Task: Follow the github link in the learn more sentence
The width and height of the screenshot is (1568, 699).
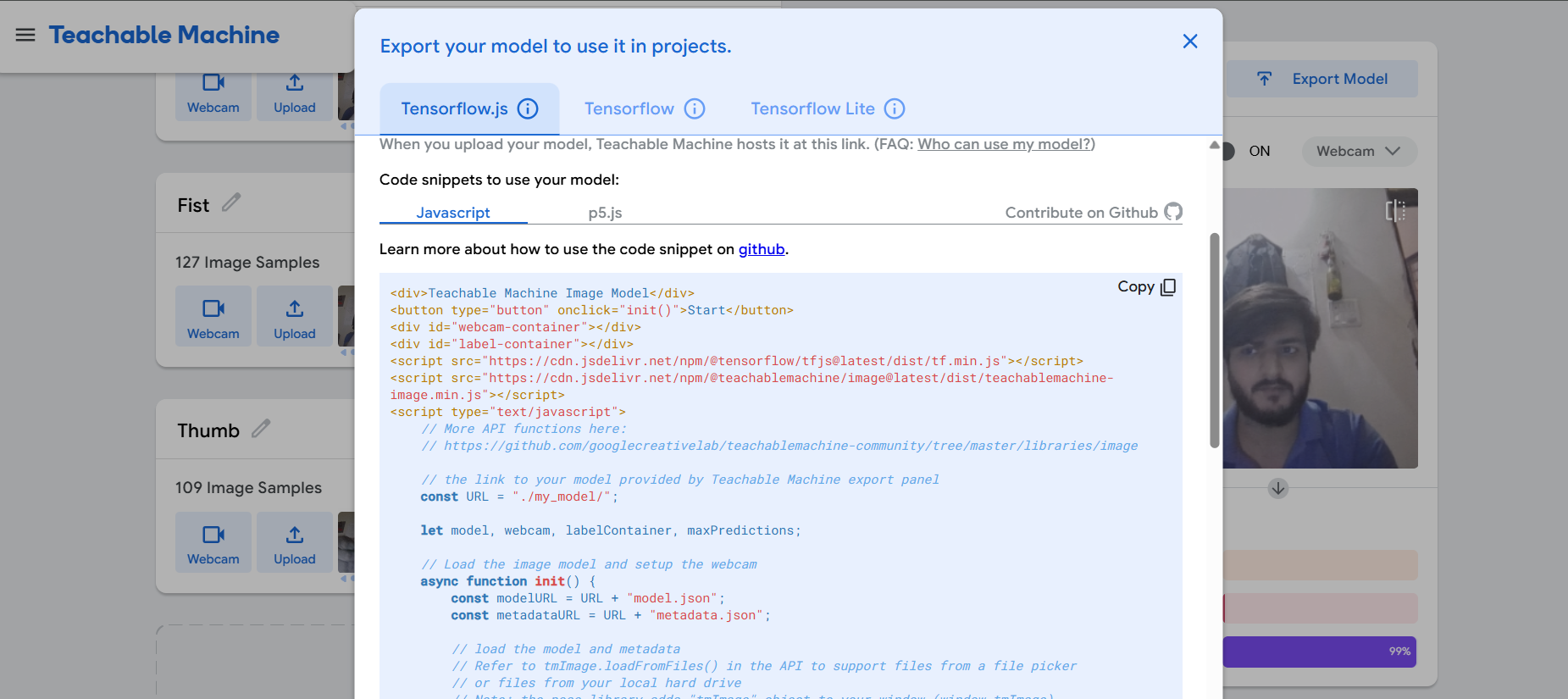Action: (762, 249)
